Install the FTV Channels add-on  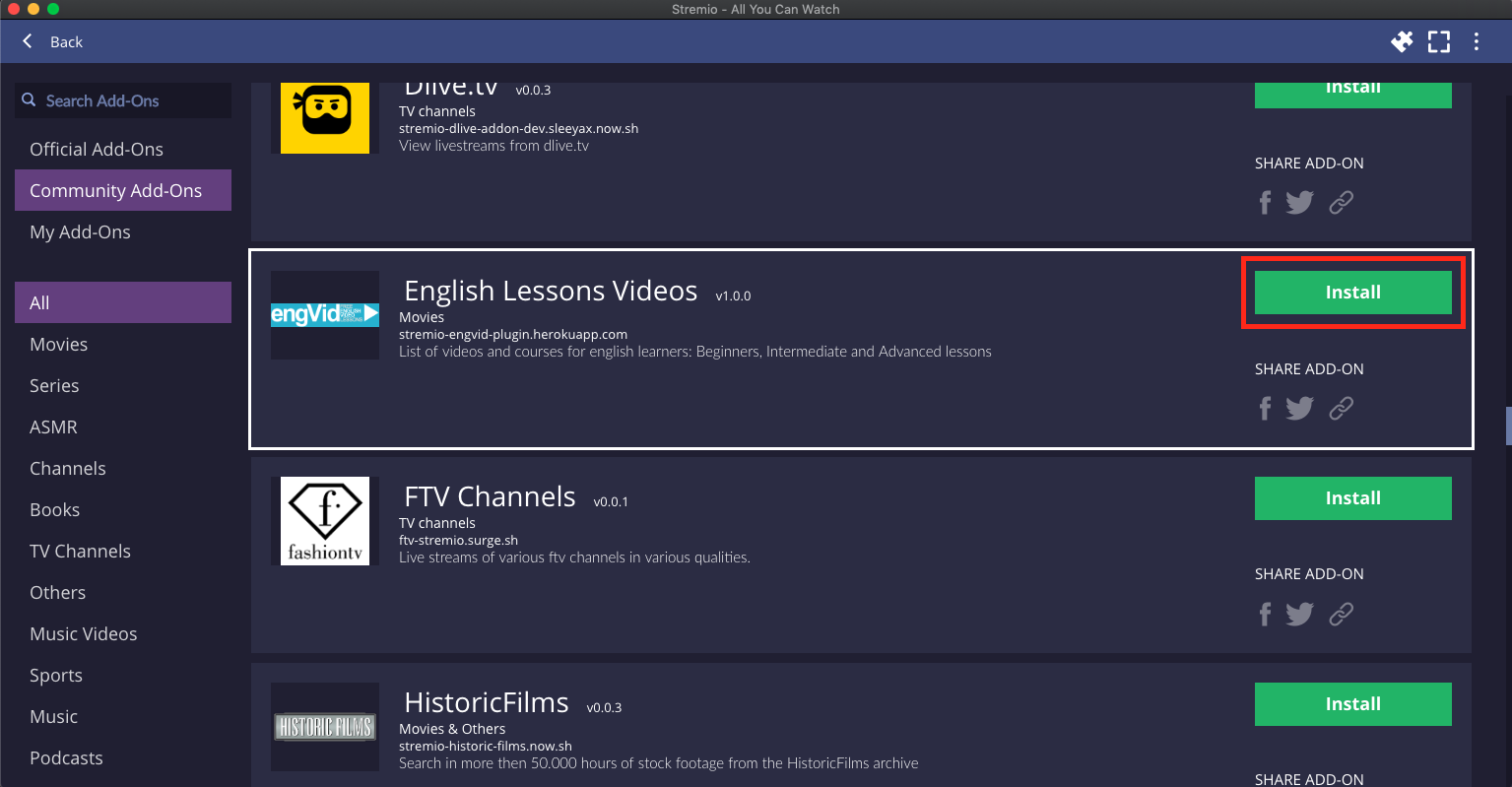(x=1352, y=498)
